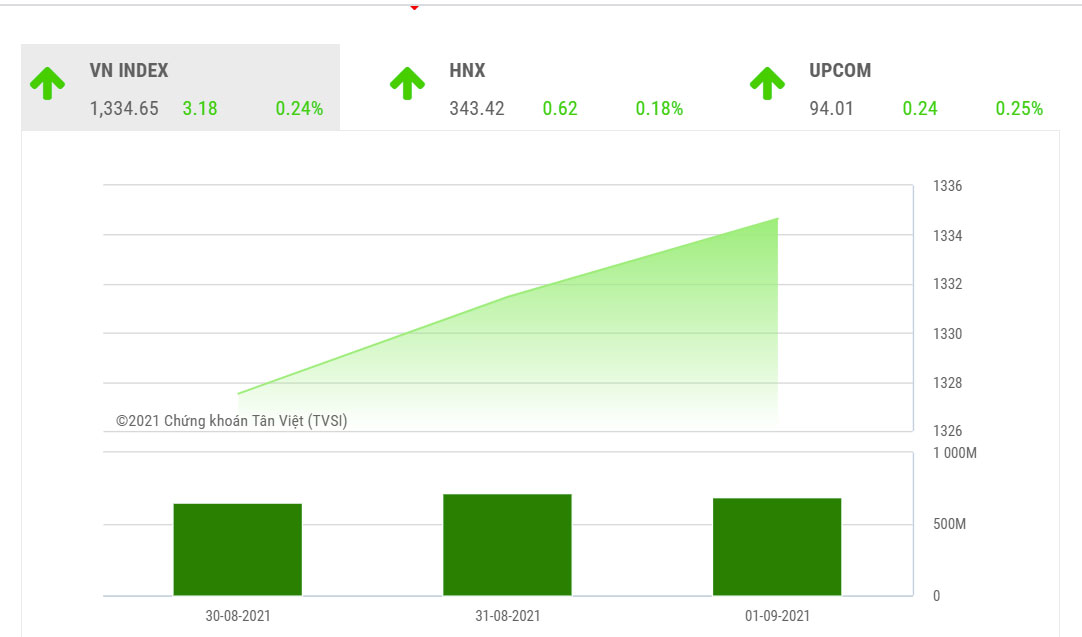Click the HNX index value 343.42

pos(477,109)
